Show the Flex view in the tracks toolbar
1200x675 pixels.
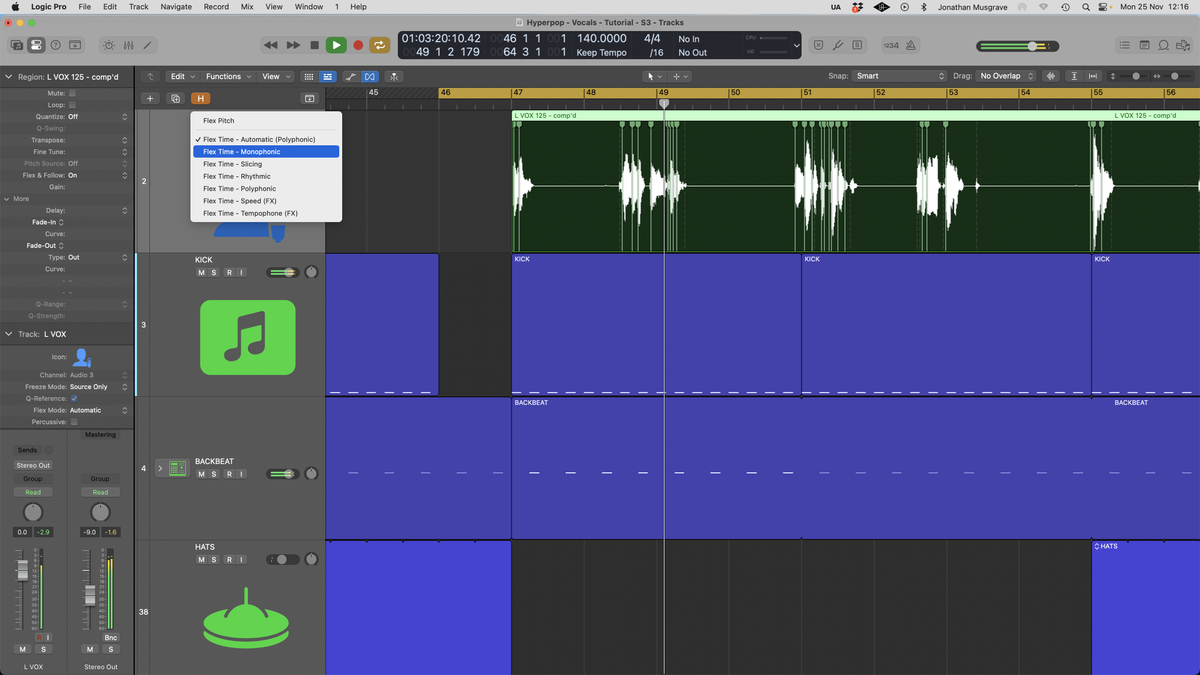[370, 76]
